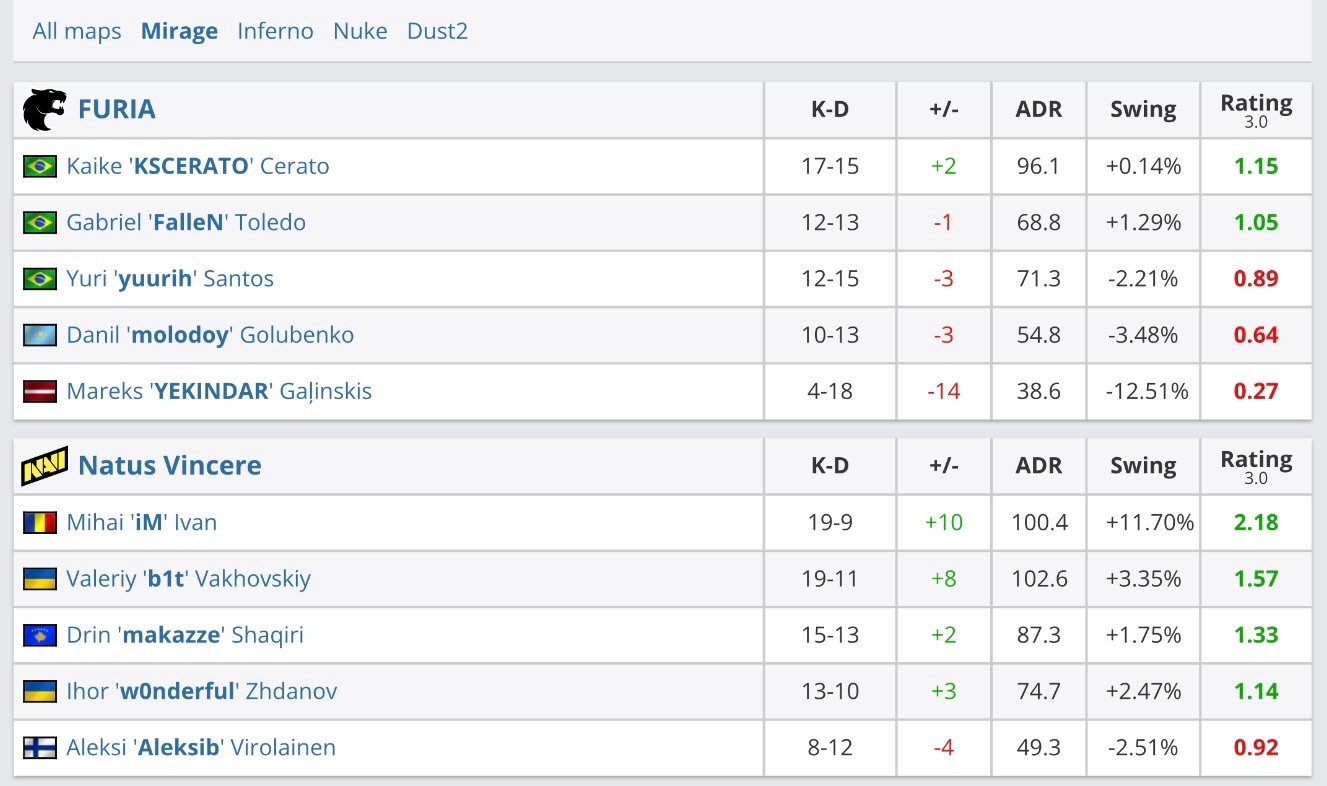Click the FURIA table Swing column header
The height and width of the screenshot is (786, 1327).
click(1143, 109)
